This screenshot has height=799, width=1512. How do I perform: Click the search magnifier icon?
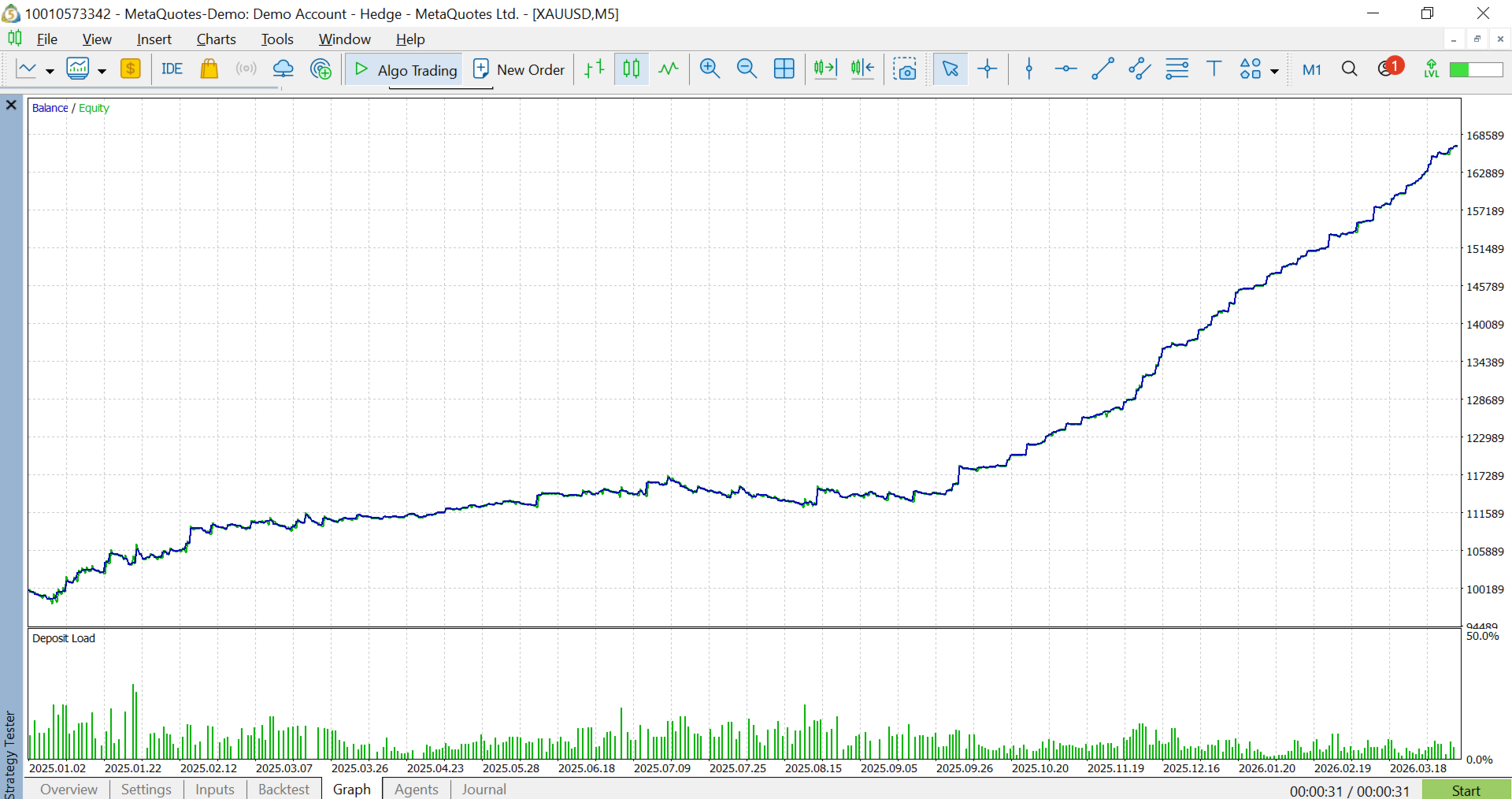pyautogui.click(x=1349, y=69)
